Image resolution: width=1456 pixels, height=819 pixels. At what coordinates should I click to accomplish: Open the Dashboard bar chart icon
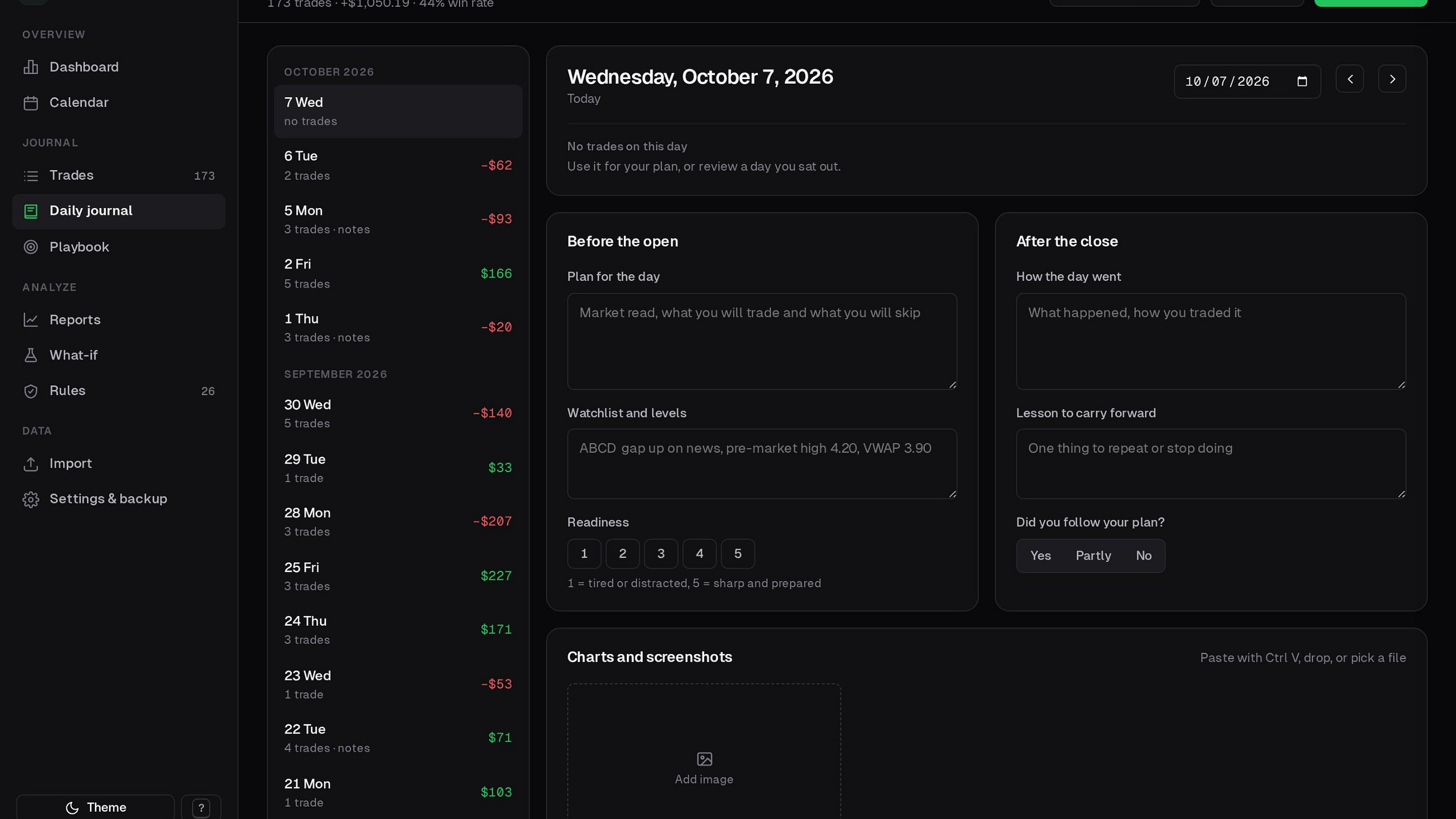31,67
